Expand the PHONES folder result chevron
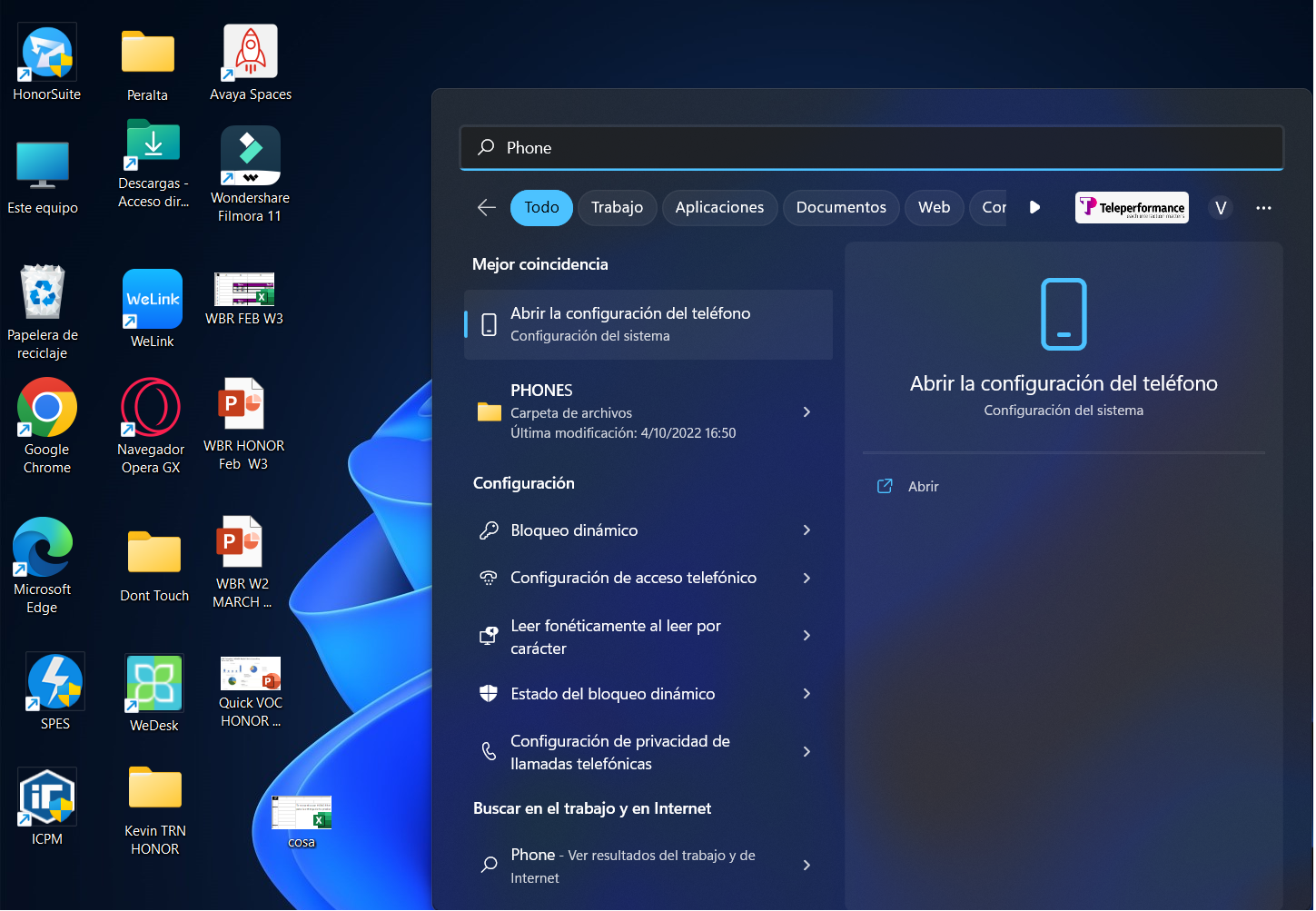This screenshot has width=1316, height=911. [806, 412]
